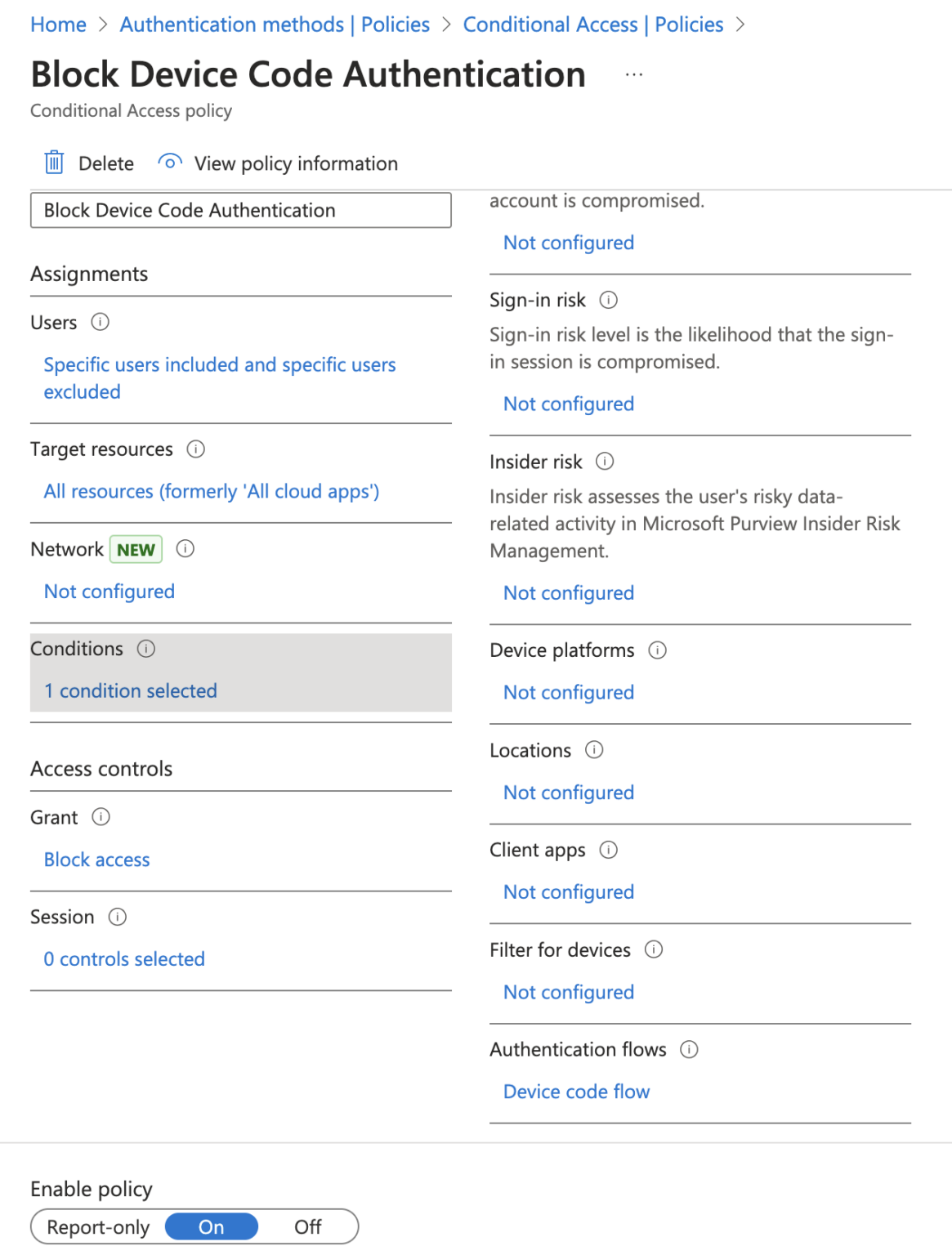952x1255 pixels.
Task: Click All resources formerly All cloud apps
Action: (211, 491)
